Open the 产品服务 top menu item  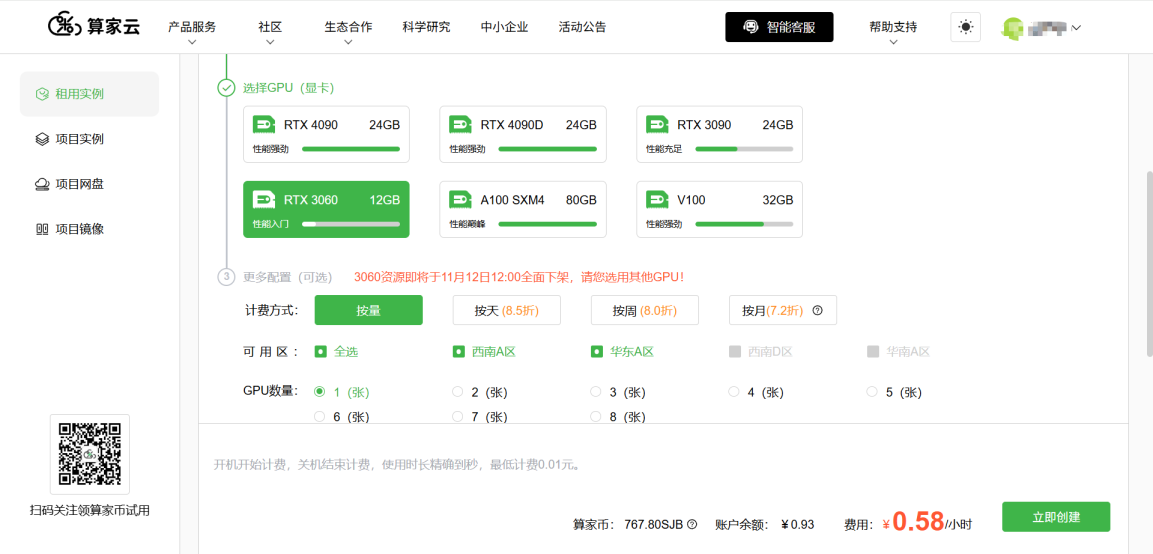click(192, 27)
